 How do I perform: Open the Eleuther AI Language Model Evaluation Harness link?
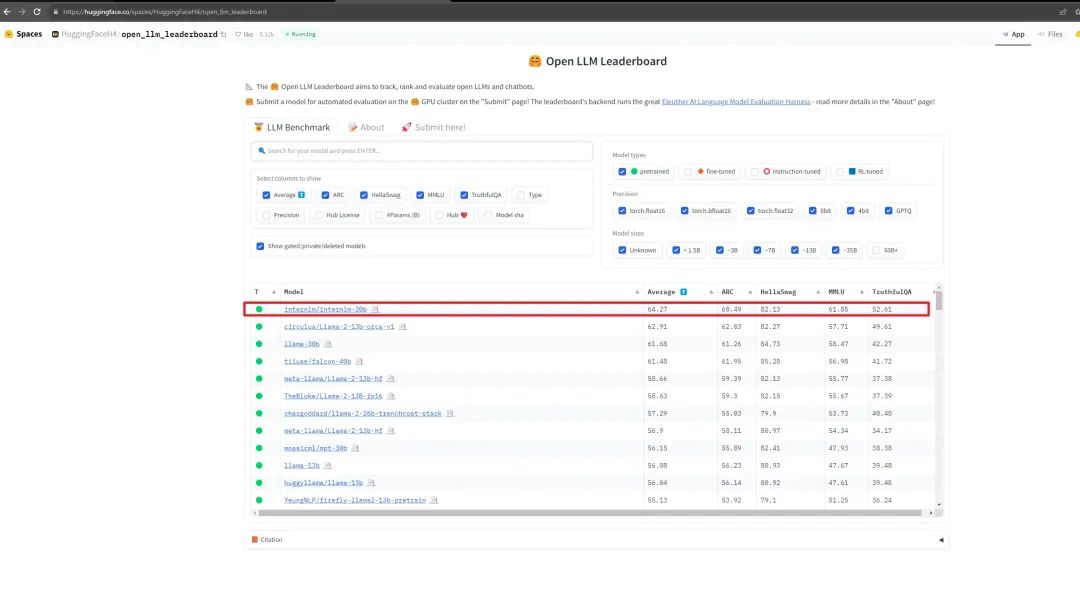point(736,101)
